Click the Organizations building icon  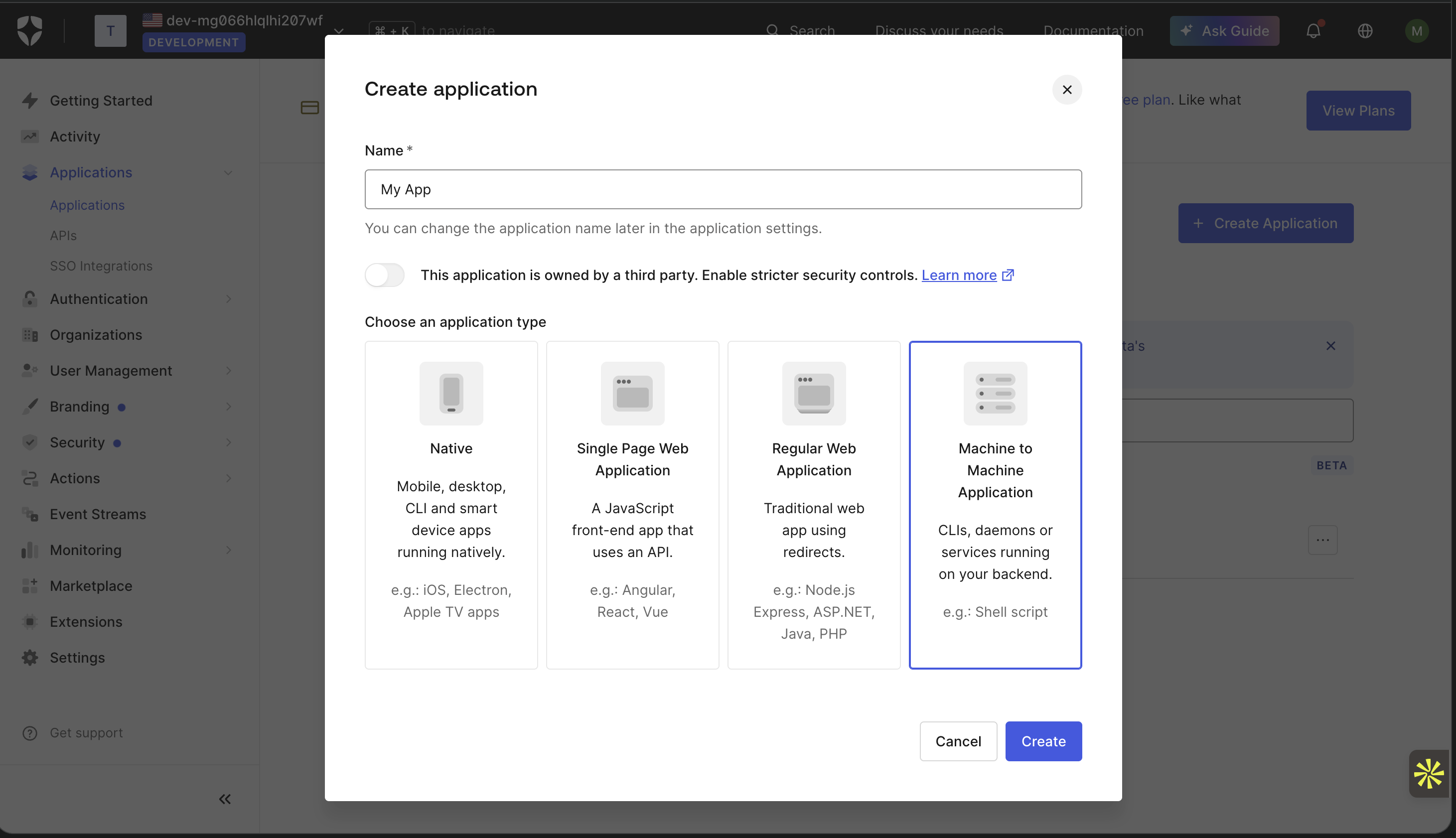[x=30, y=334]
